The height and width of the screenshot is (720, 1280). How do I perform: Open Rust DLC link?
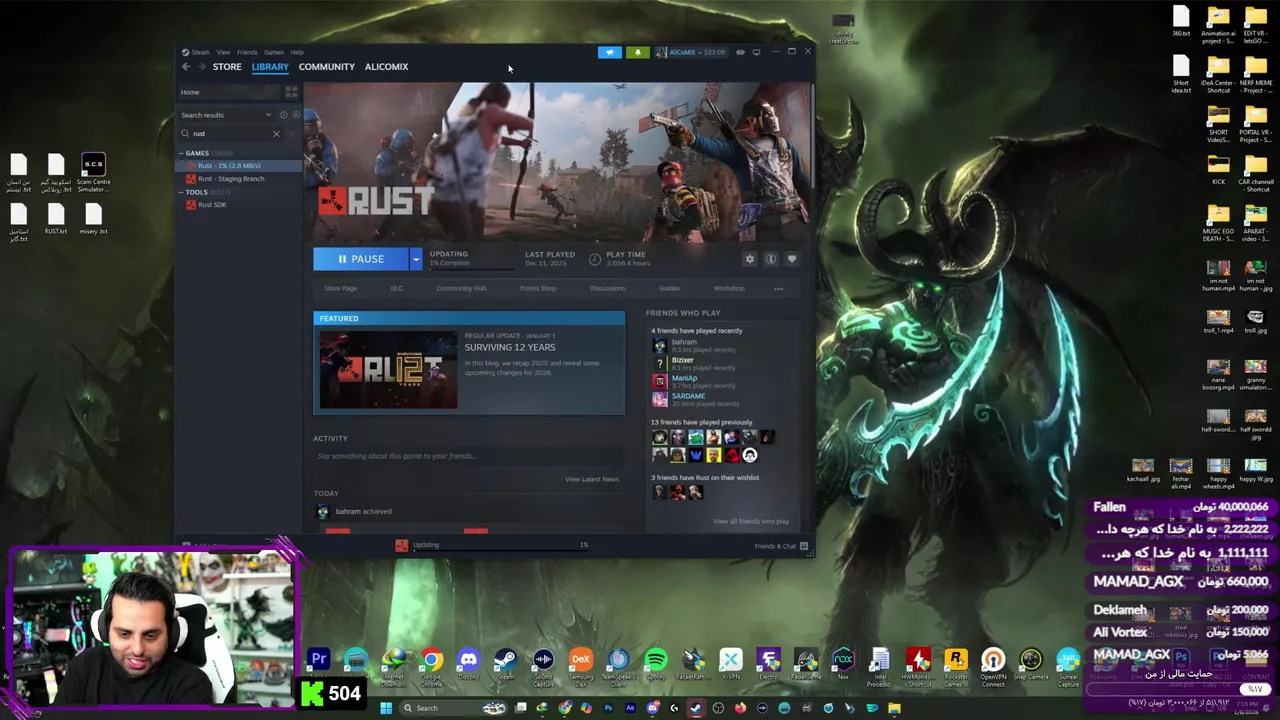click(397, 289)
